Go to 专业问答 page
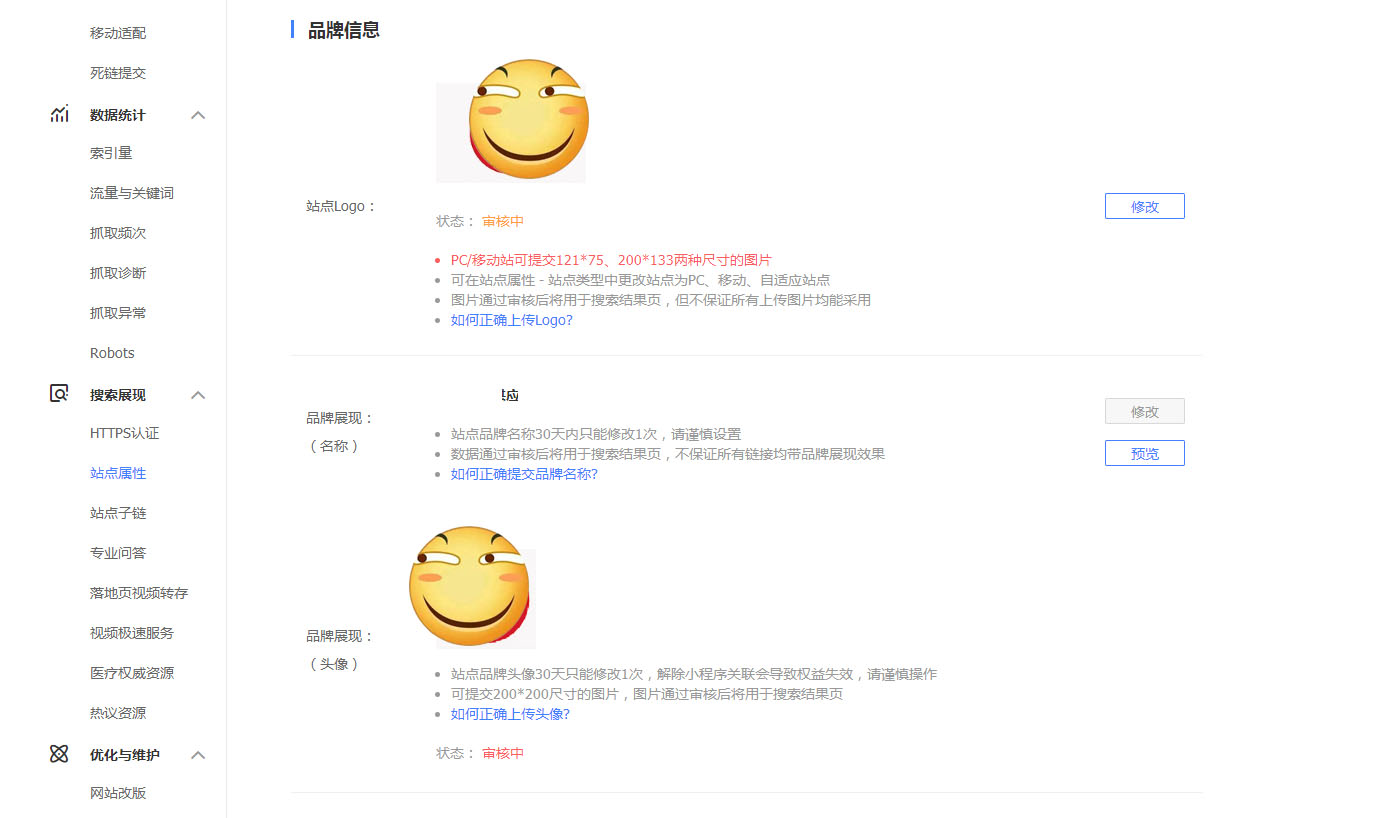 118,553
